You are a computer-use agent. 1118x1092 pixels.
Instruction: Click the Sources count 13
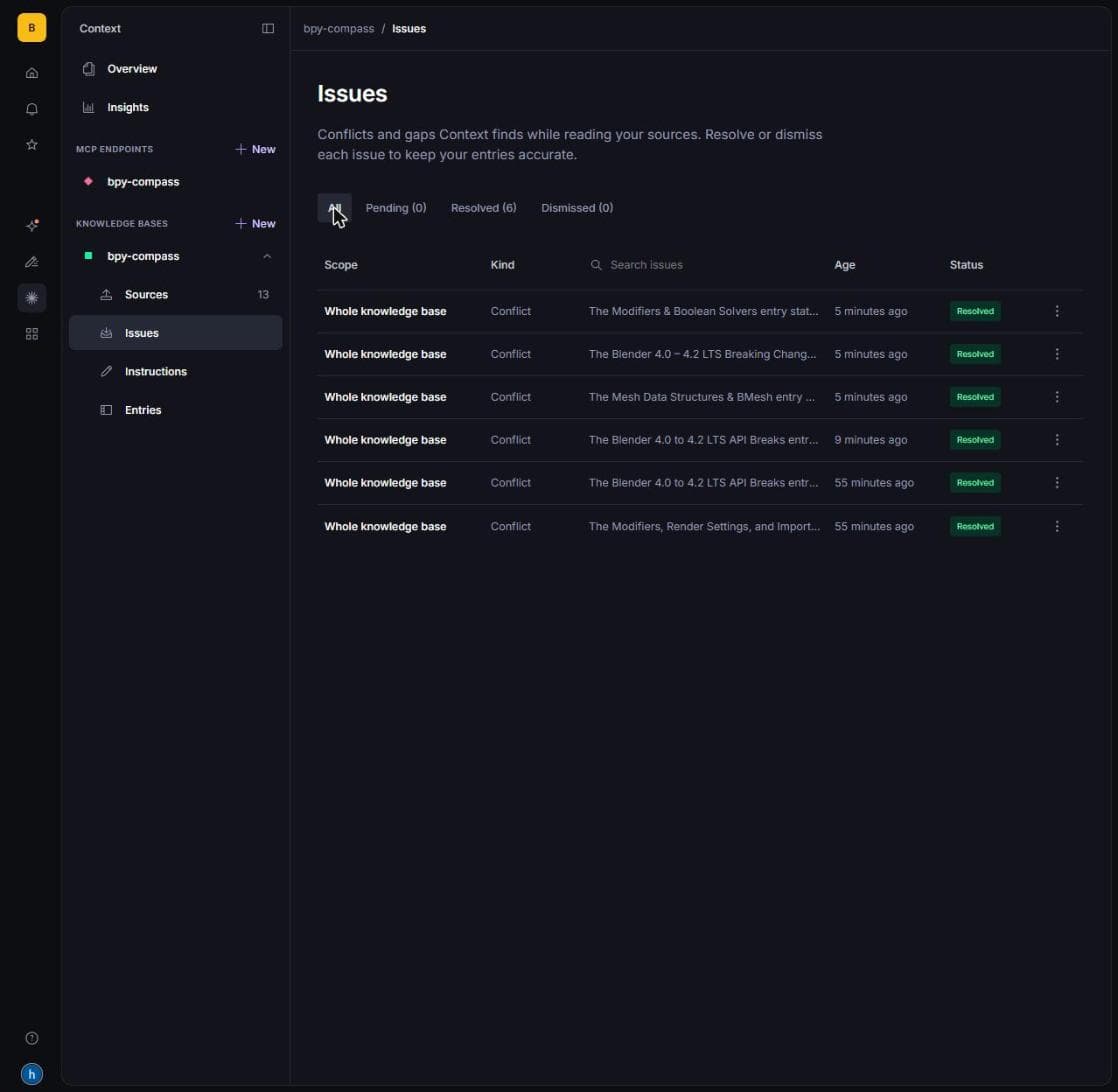(263, 294)
